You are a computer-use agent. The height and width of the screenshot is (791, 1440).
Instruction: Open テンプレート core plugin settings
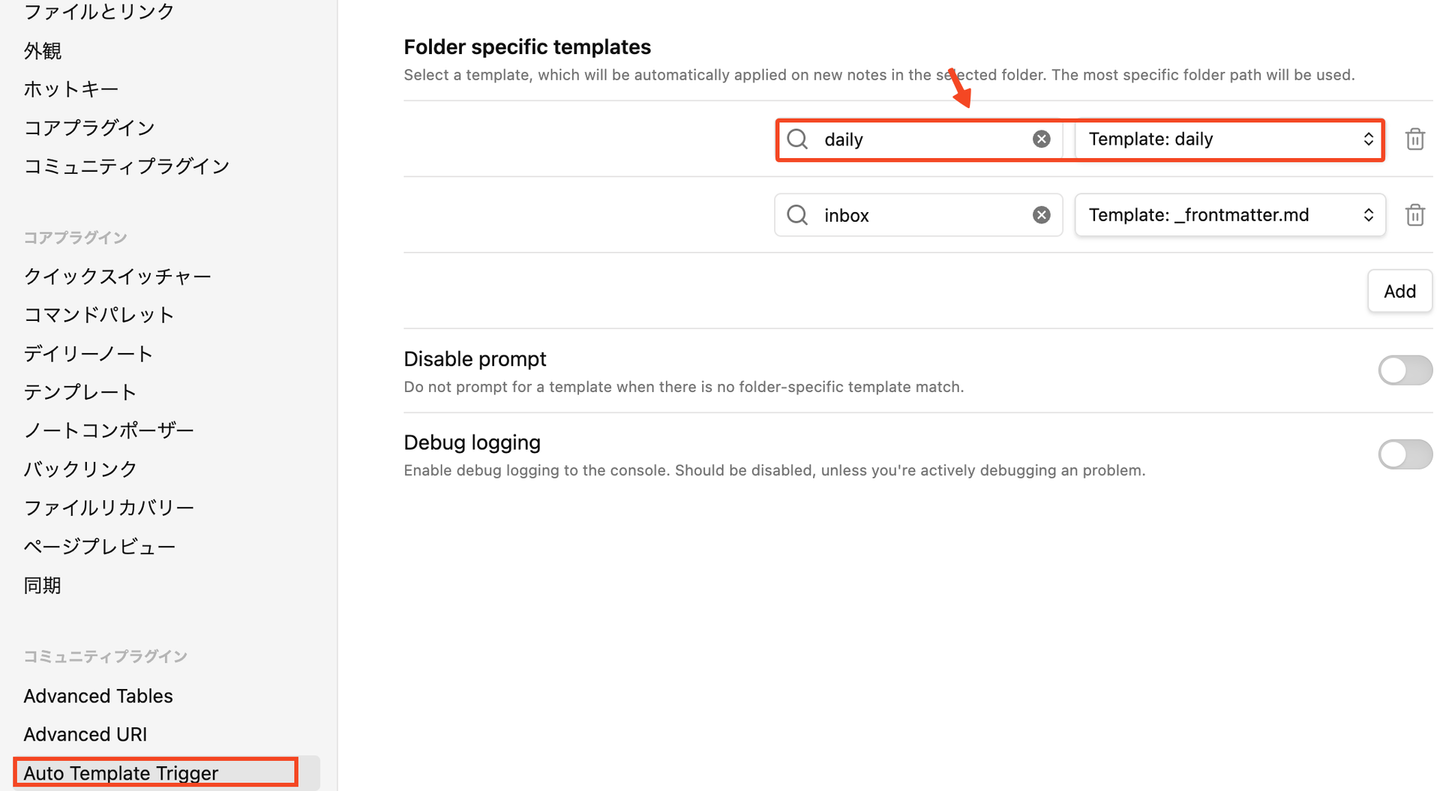80,392
